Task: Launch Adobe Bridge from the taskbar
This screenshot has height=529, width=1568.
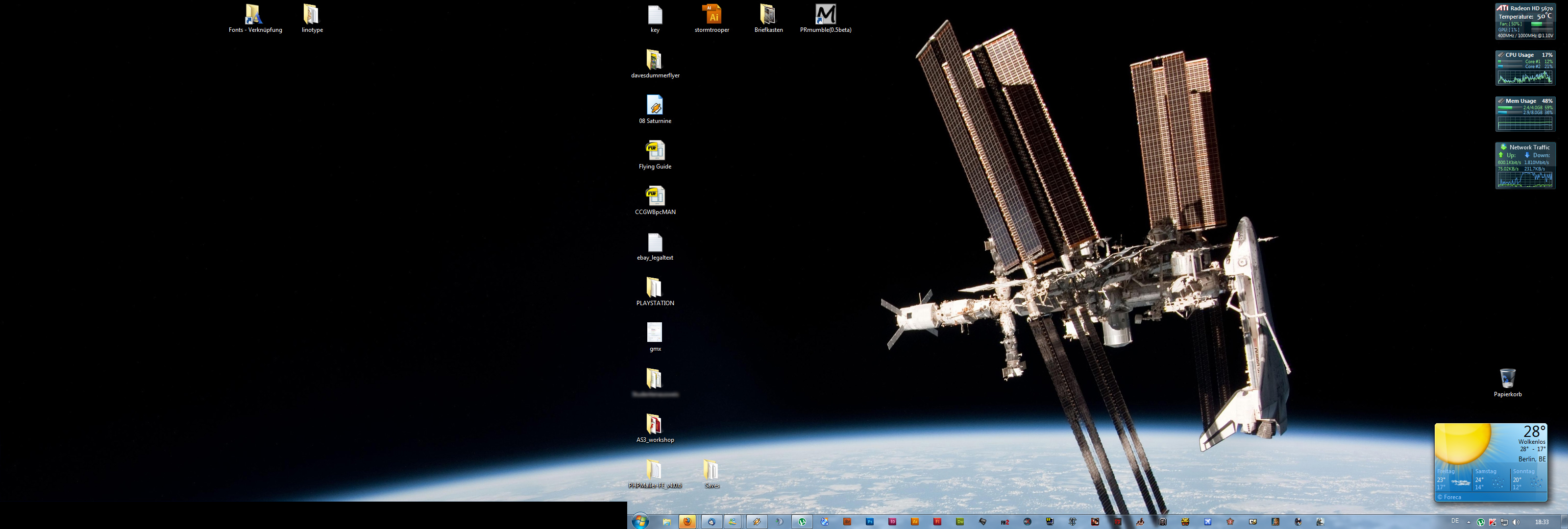Action: [847, 522]
